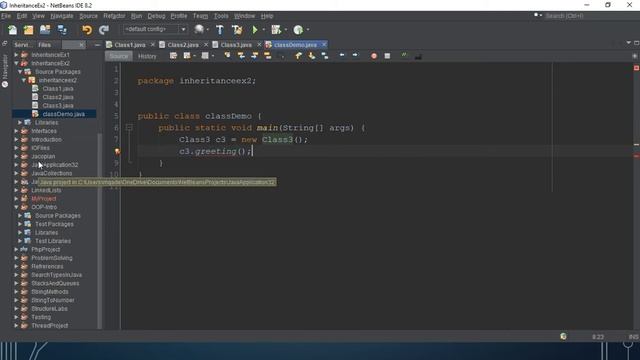Select Class3.java in the project tree

[x=58, y=106]
